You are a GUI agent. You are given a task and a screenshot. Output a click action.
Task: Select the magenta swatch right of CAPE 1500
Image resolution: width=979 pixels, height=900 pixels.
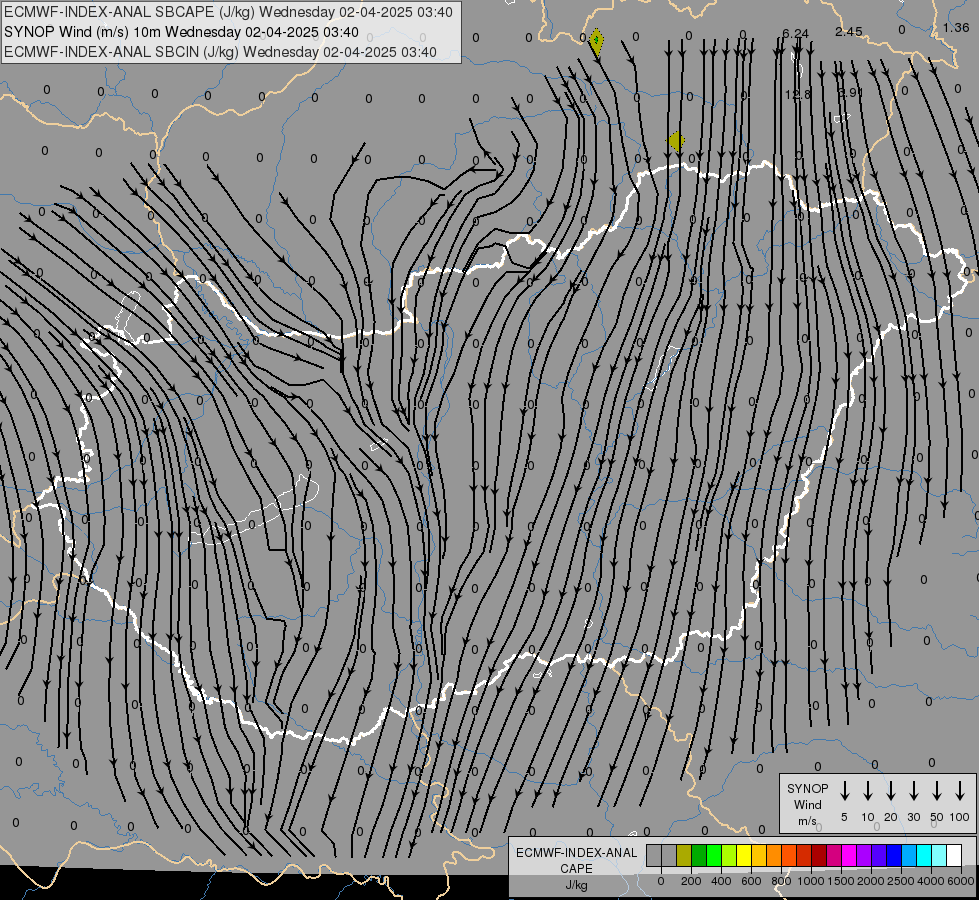click(x=849, y=855)
